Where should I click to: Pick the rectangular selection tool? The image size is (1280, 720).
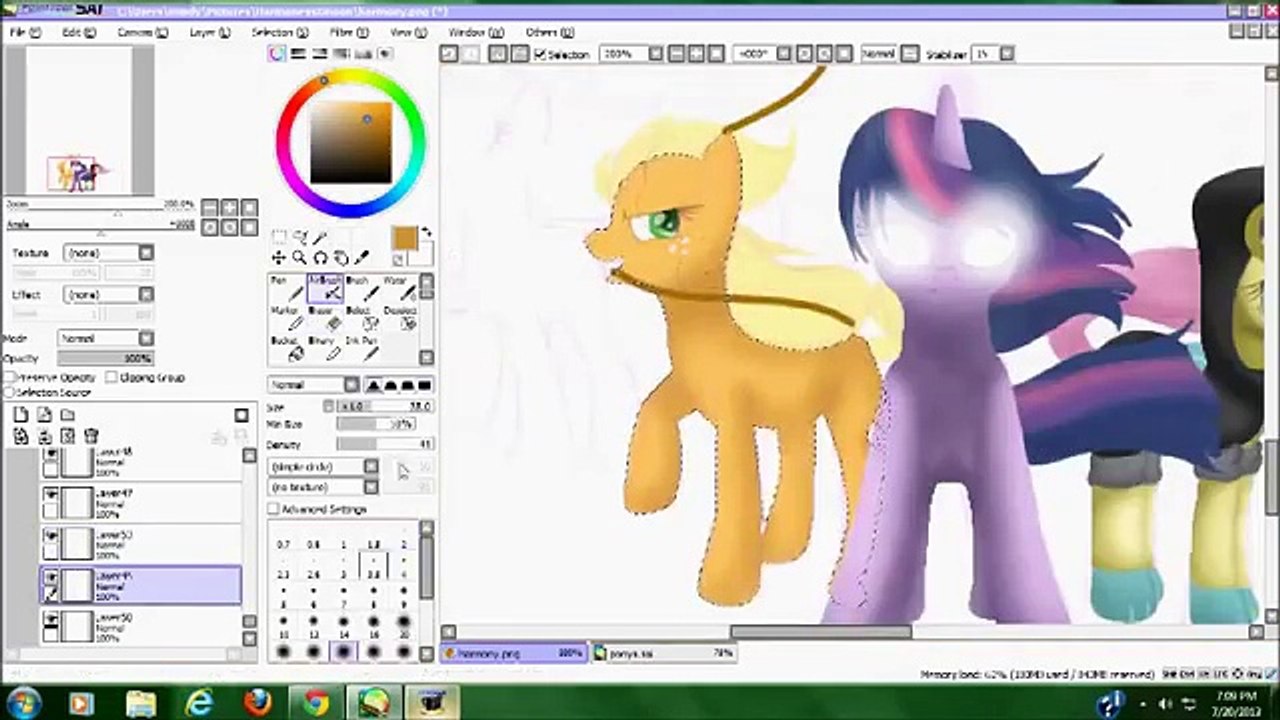[x=279, y=237]
